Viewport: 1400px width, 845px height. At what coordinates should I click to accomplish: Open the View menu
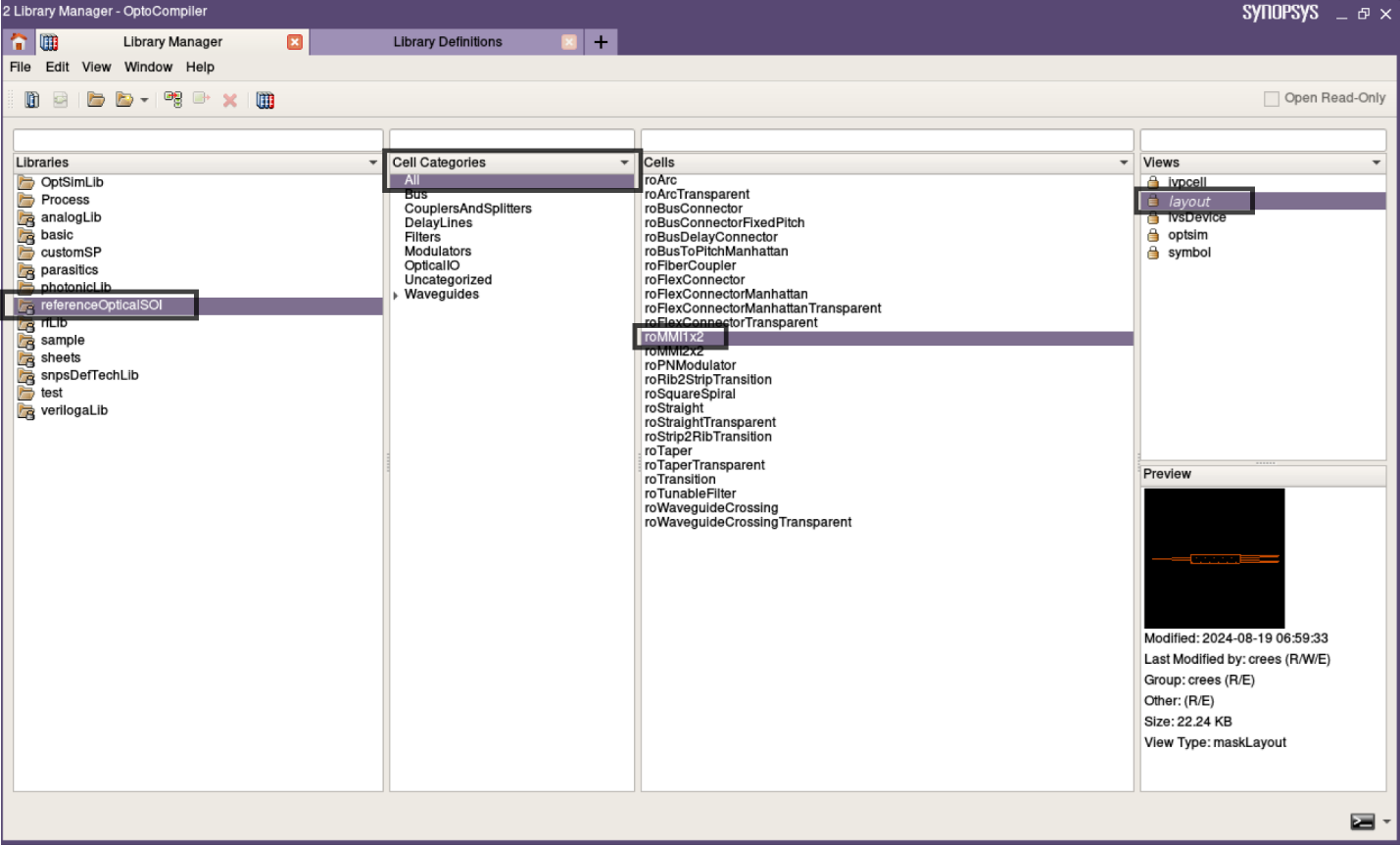(96, 67)
